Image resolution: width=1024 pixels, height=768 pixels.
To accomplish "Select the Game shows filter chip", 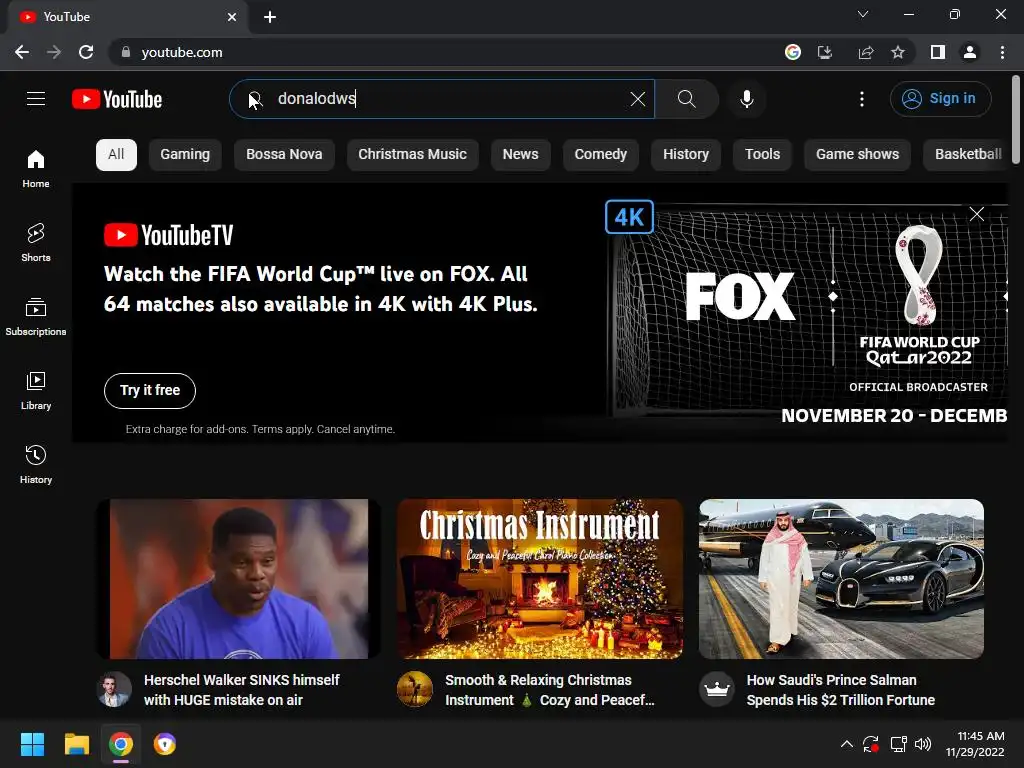I will pyautogui.click(x=857, y=155).
